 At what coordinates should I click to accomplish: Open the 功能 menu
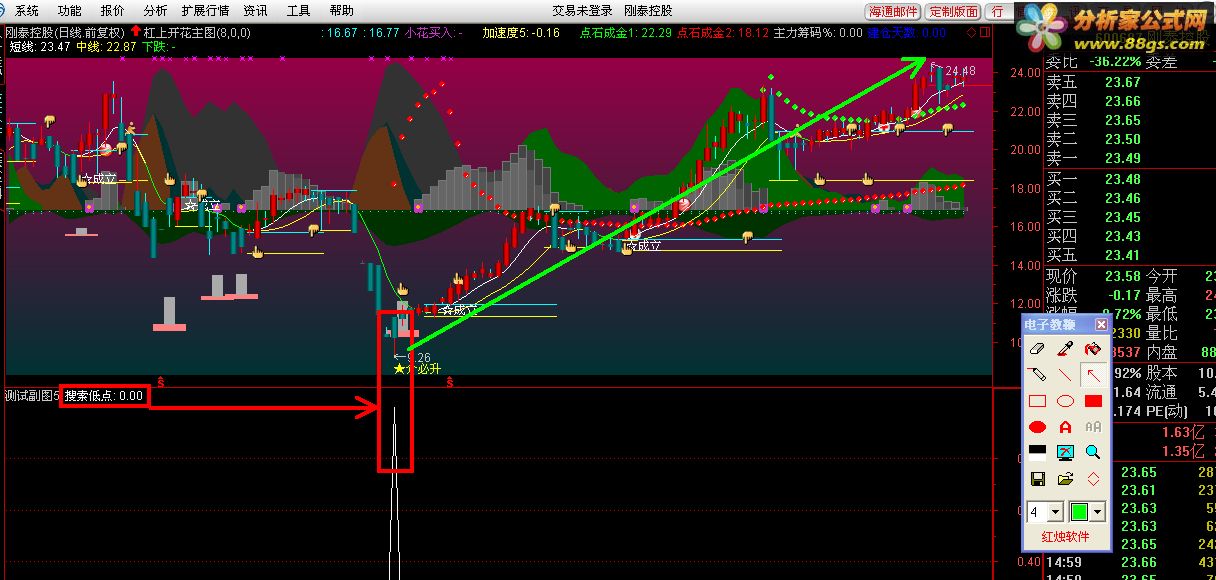[69, 11]
